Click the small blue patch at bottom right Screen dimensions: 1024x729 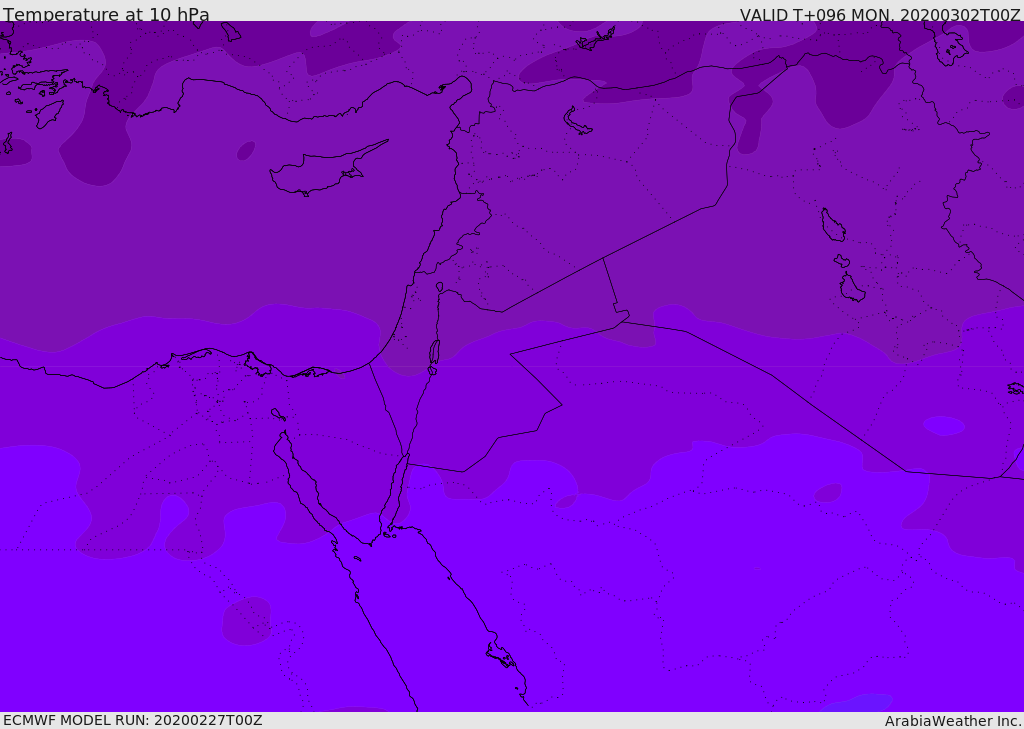click(x=860, y=702)
